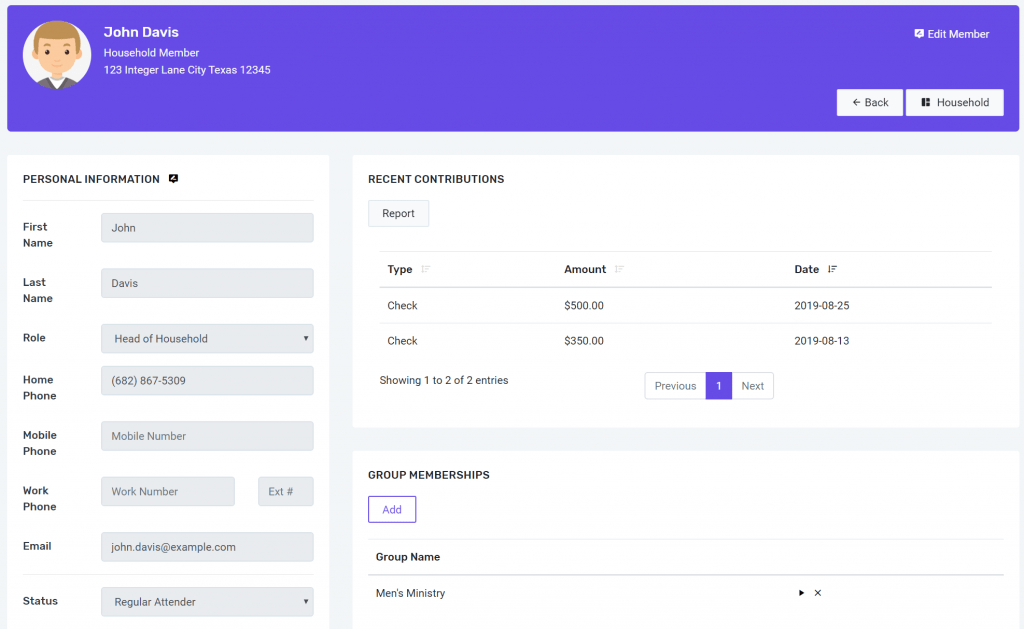
Task: Add a new group membership
Action: pyautogui.click(x=392, y=509)
